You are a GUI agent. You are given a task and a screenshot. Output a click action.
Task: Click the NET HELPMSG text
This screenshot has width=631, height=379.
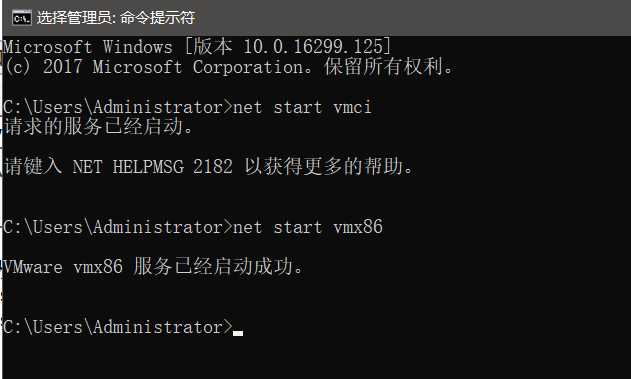[x=128, y=167]
